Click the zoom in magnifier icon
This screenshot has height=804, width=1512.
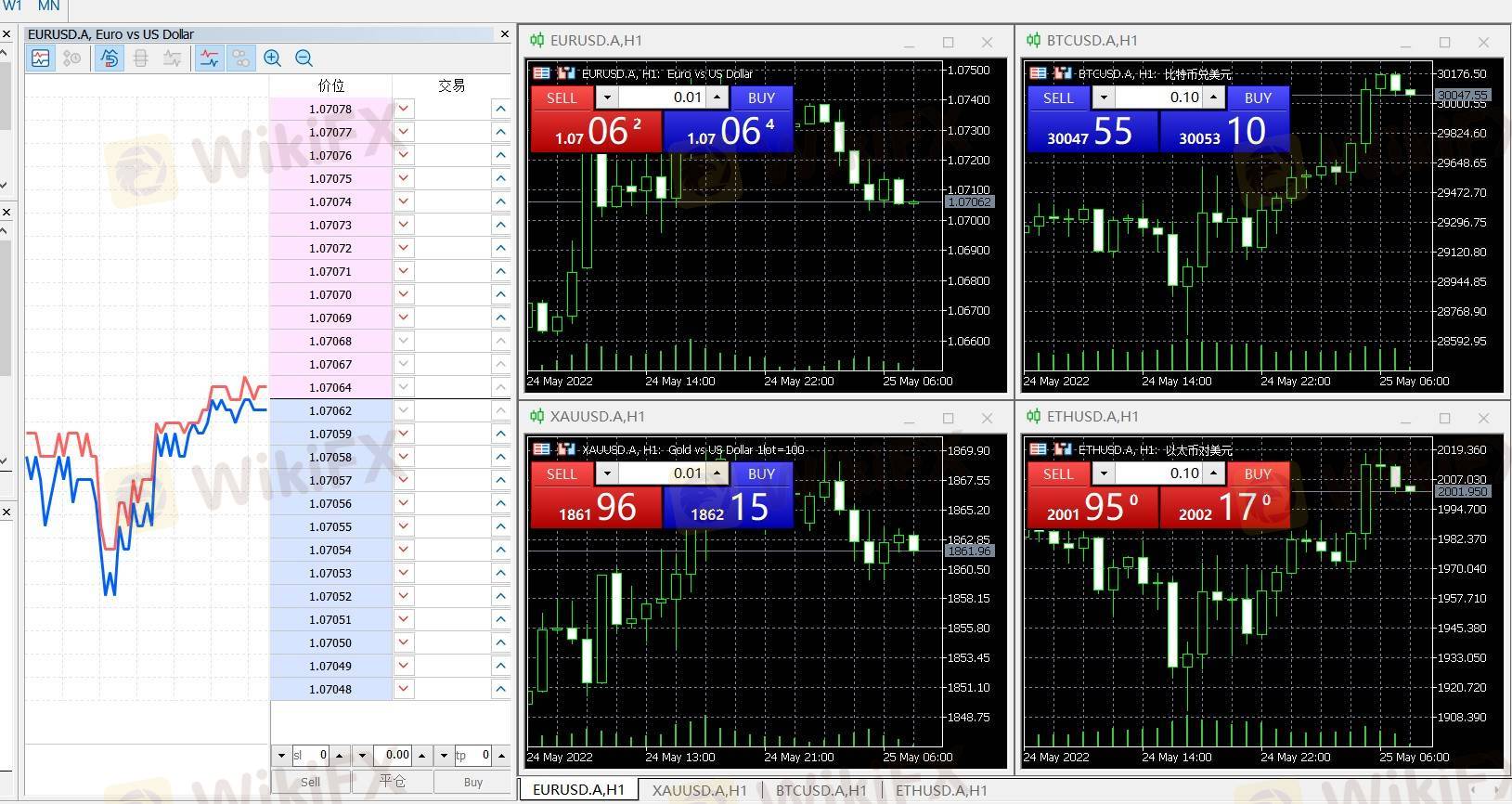[x=272, y=58]
